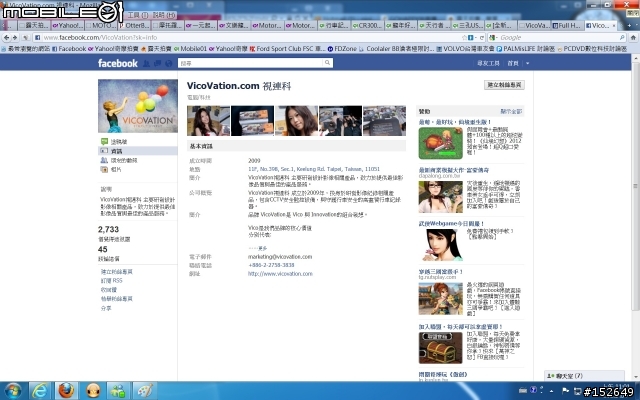
Task: Open the Mobile01 bookmark
Action: click(x=191, y=49)
